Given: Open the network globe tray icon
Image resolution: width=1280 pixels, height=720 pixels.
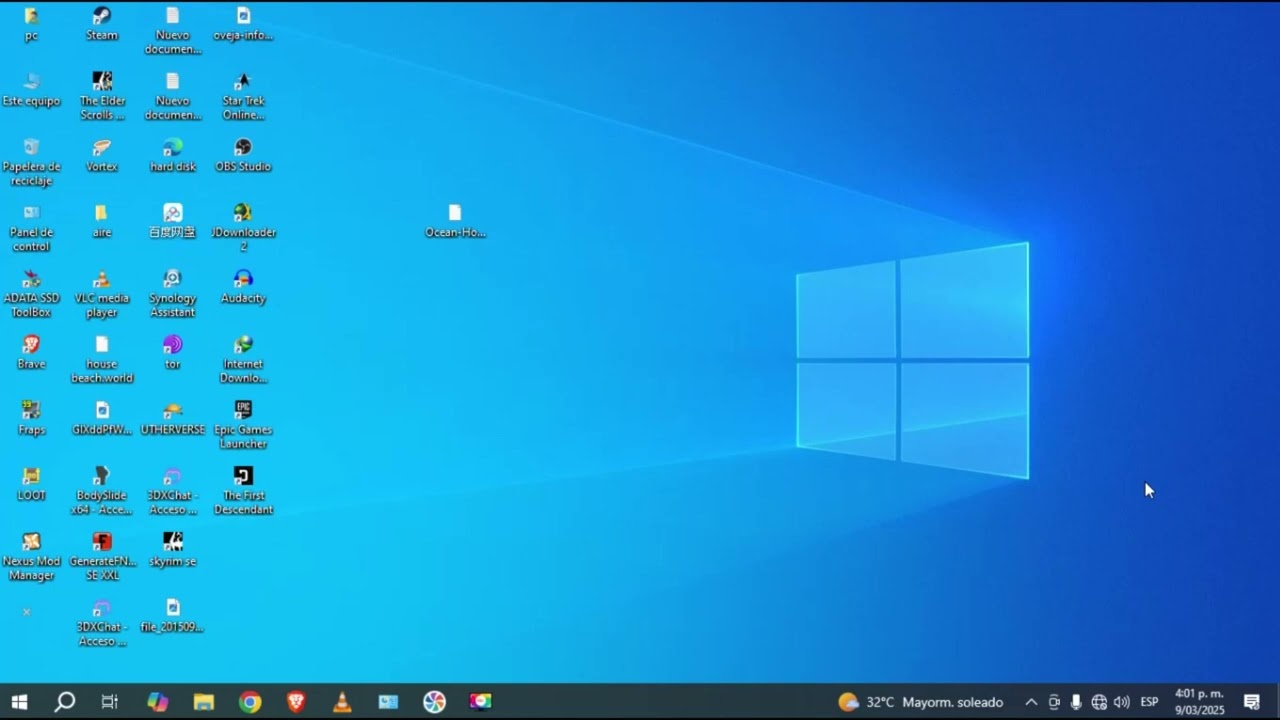Looking at the screenshot, I should coord(1099,702).
